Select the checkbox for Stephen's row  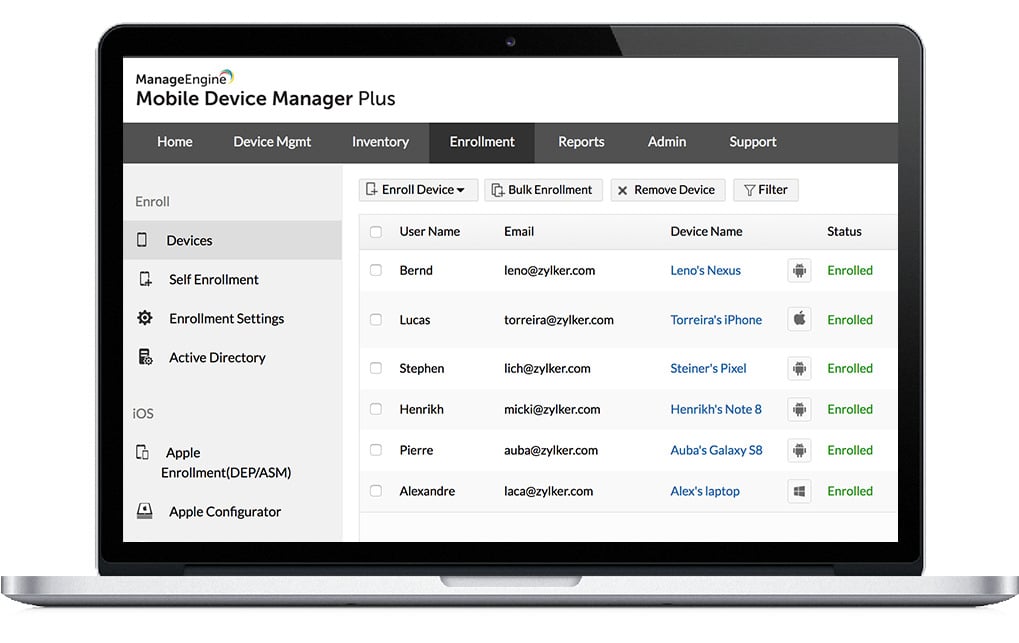pyautogui.click(x=375, y=368)
